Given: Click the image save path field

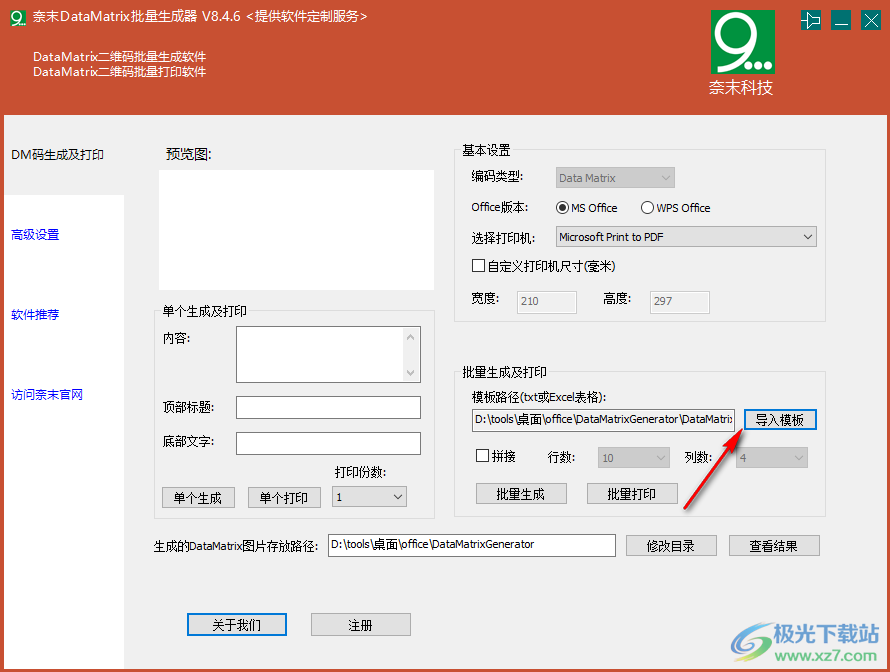Looking at the screenshot, I should tap(472, 545).
